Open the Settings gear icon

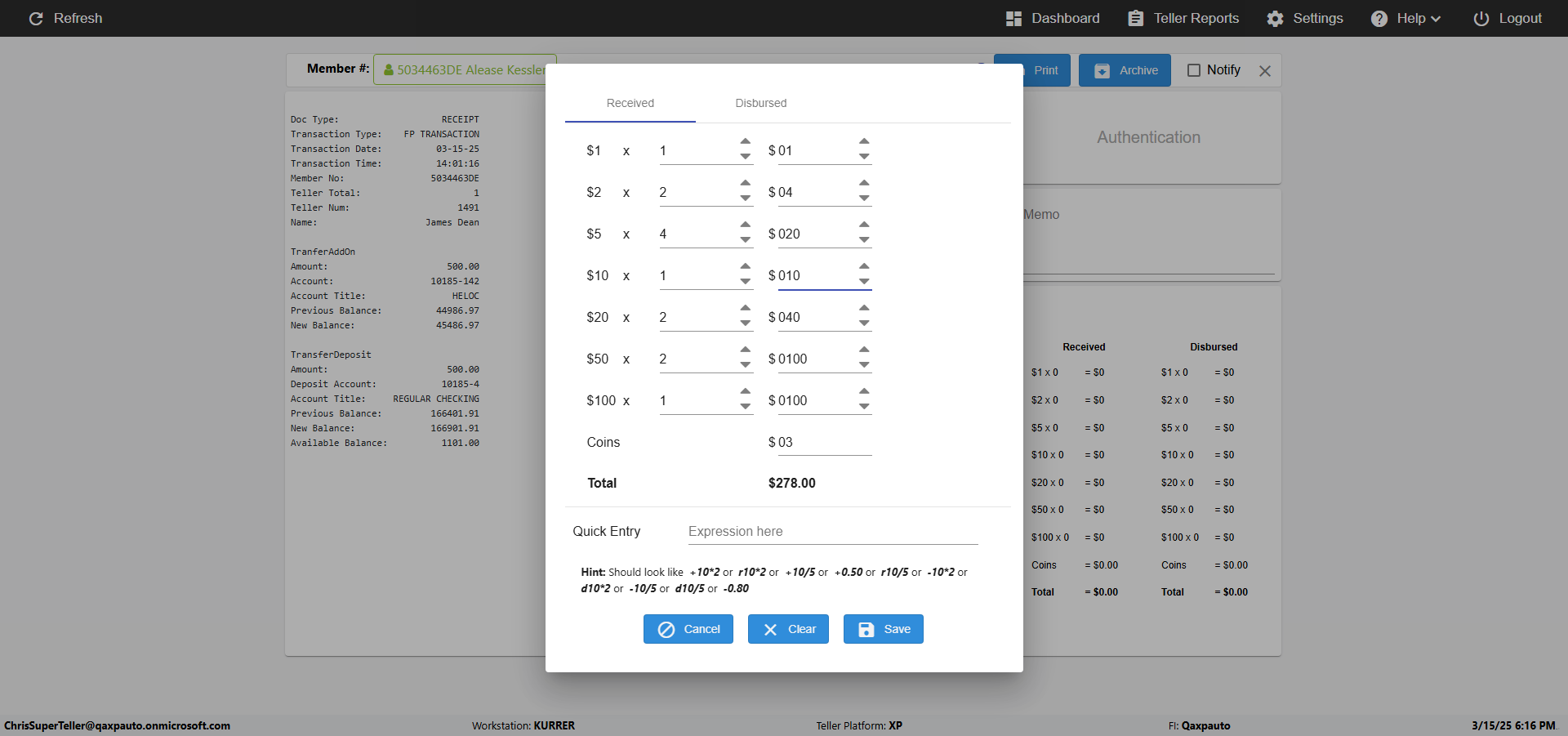(x=1275, y=18)
